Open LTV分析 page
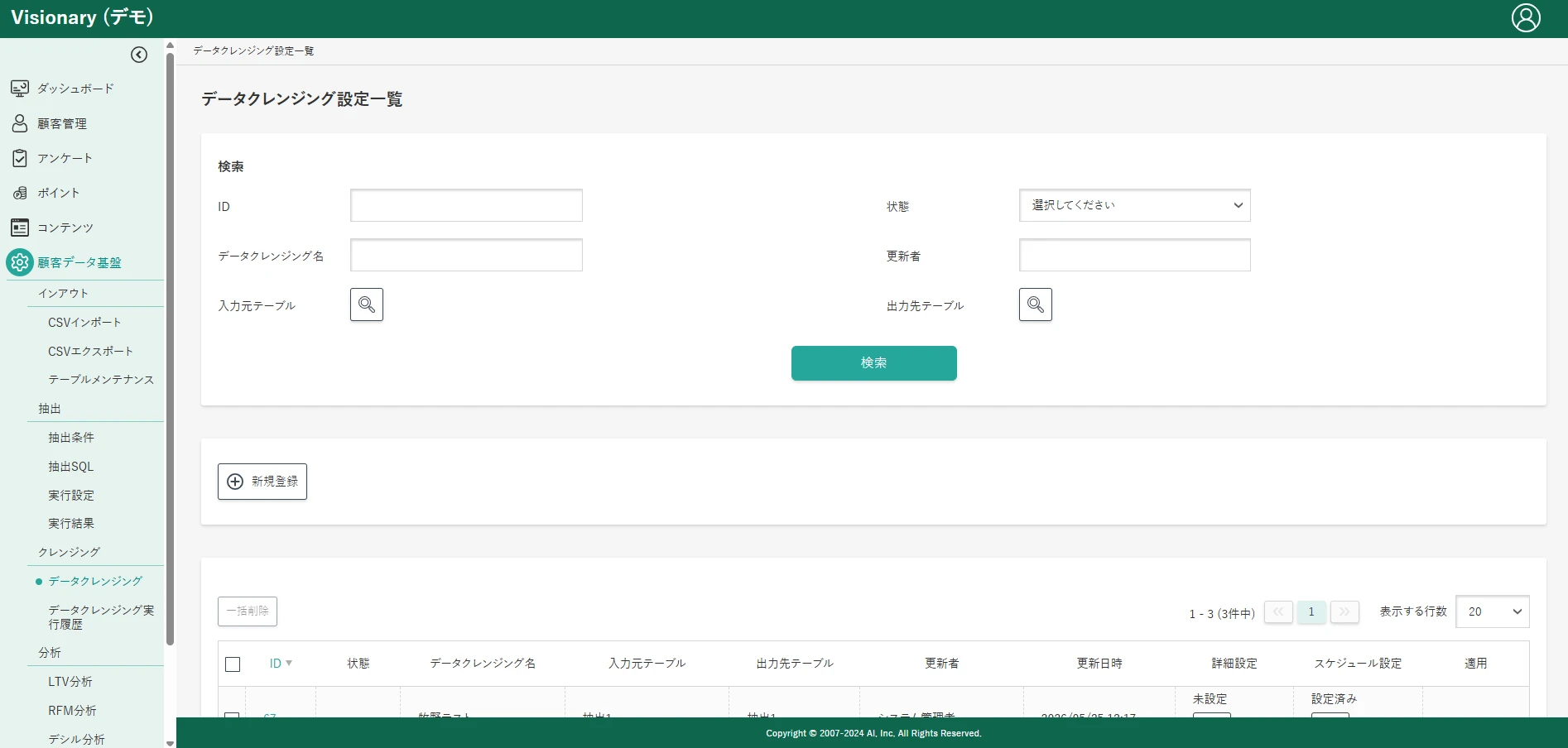Screen dimensions: 1568x748 point(70,682)
